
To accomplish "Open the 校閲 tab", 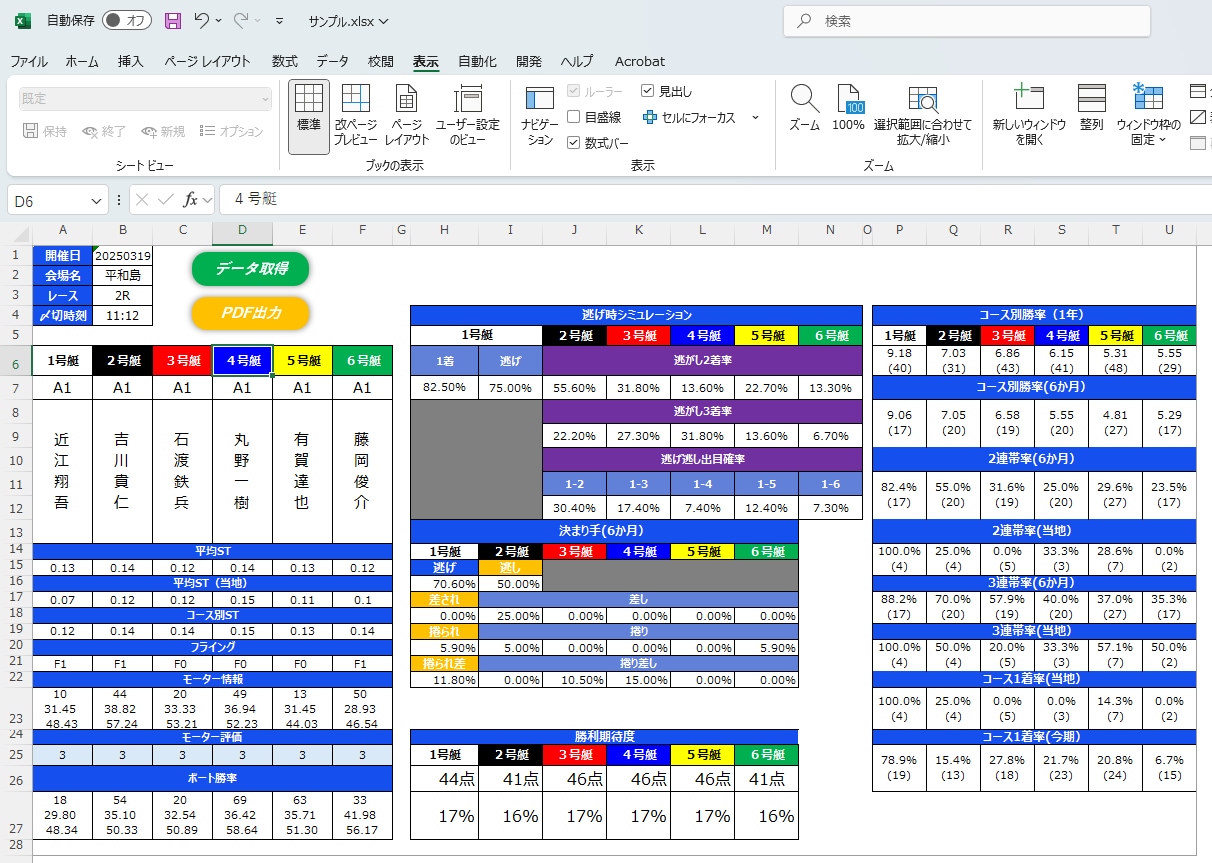I will (x=381, y=61).
